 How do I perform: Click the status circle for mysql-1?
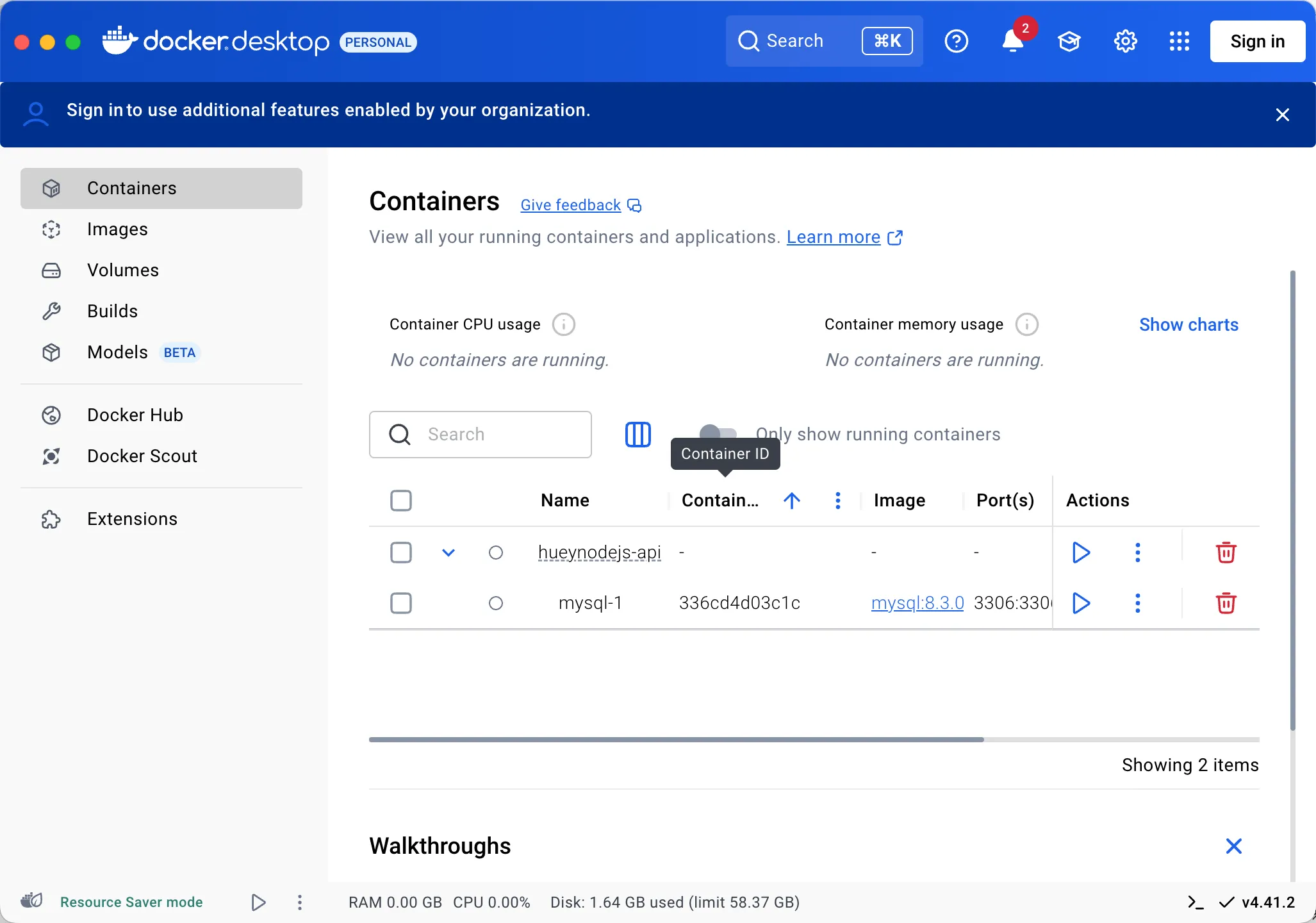[x=496, y=603]
